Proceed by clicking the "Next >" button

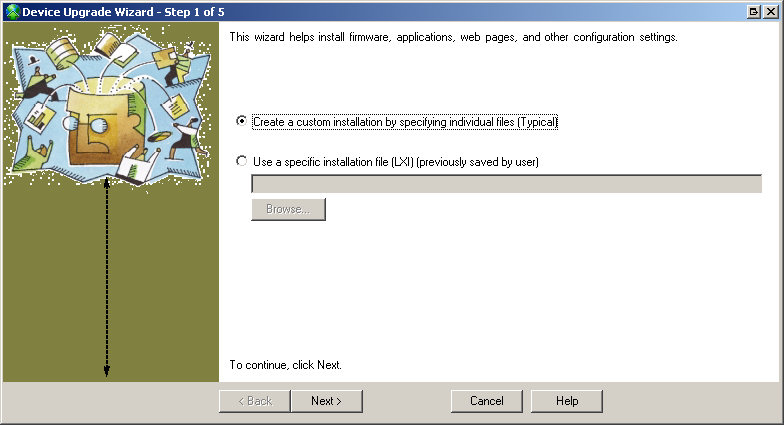326,401
